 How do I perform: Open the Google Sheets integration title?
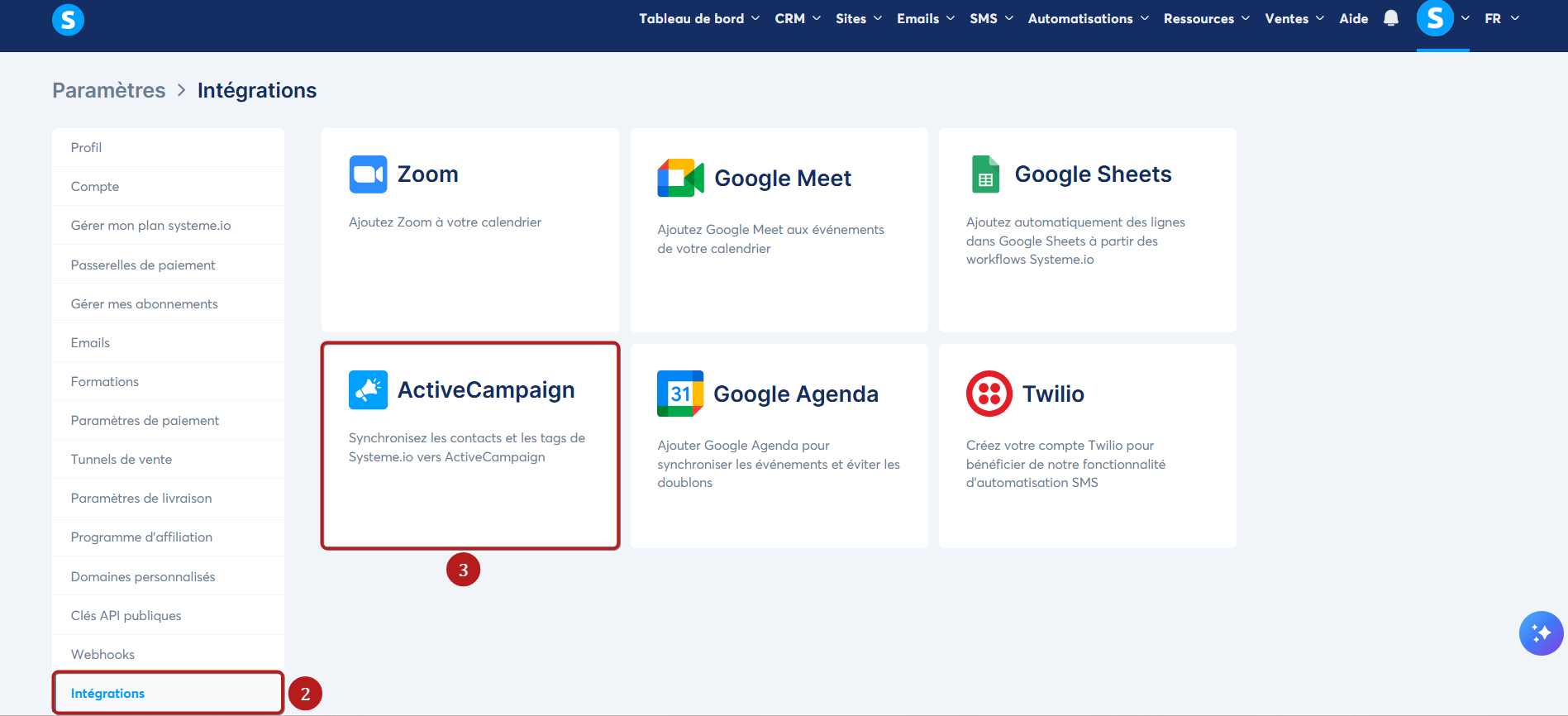click(1093, 174)
